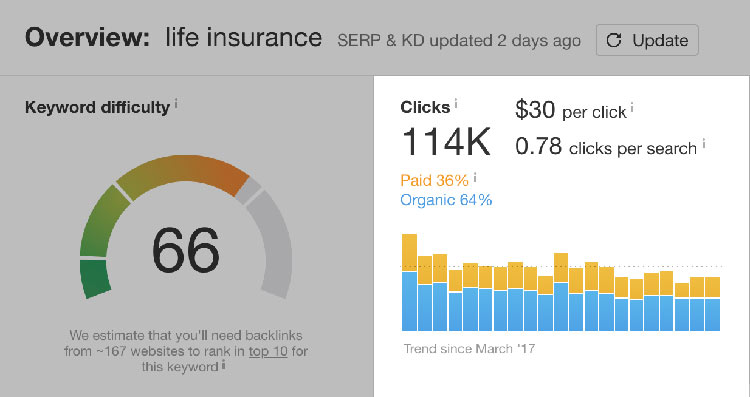Image resolution: width=750 pixels, height=397 pixels.
Task: Click the Organic 64% label
Action: [x=446, y=199]
